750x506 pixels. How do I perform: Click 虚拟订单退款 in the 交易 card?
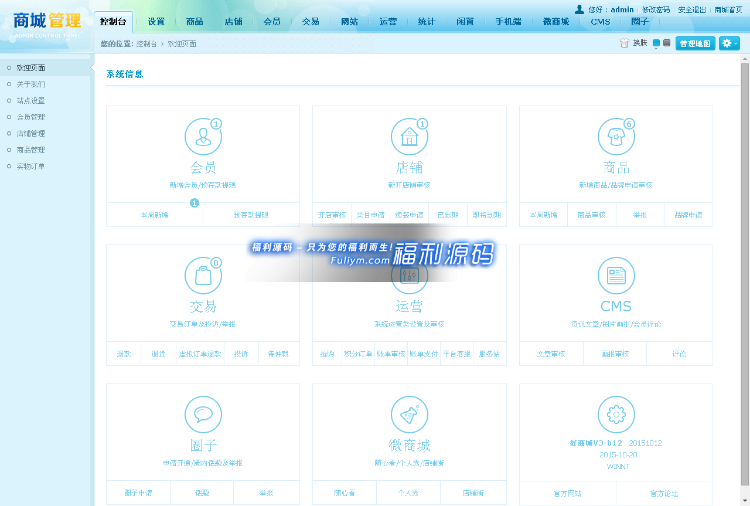200,354
